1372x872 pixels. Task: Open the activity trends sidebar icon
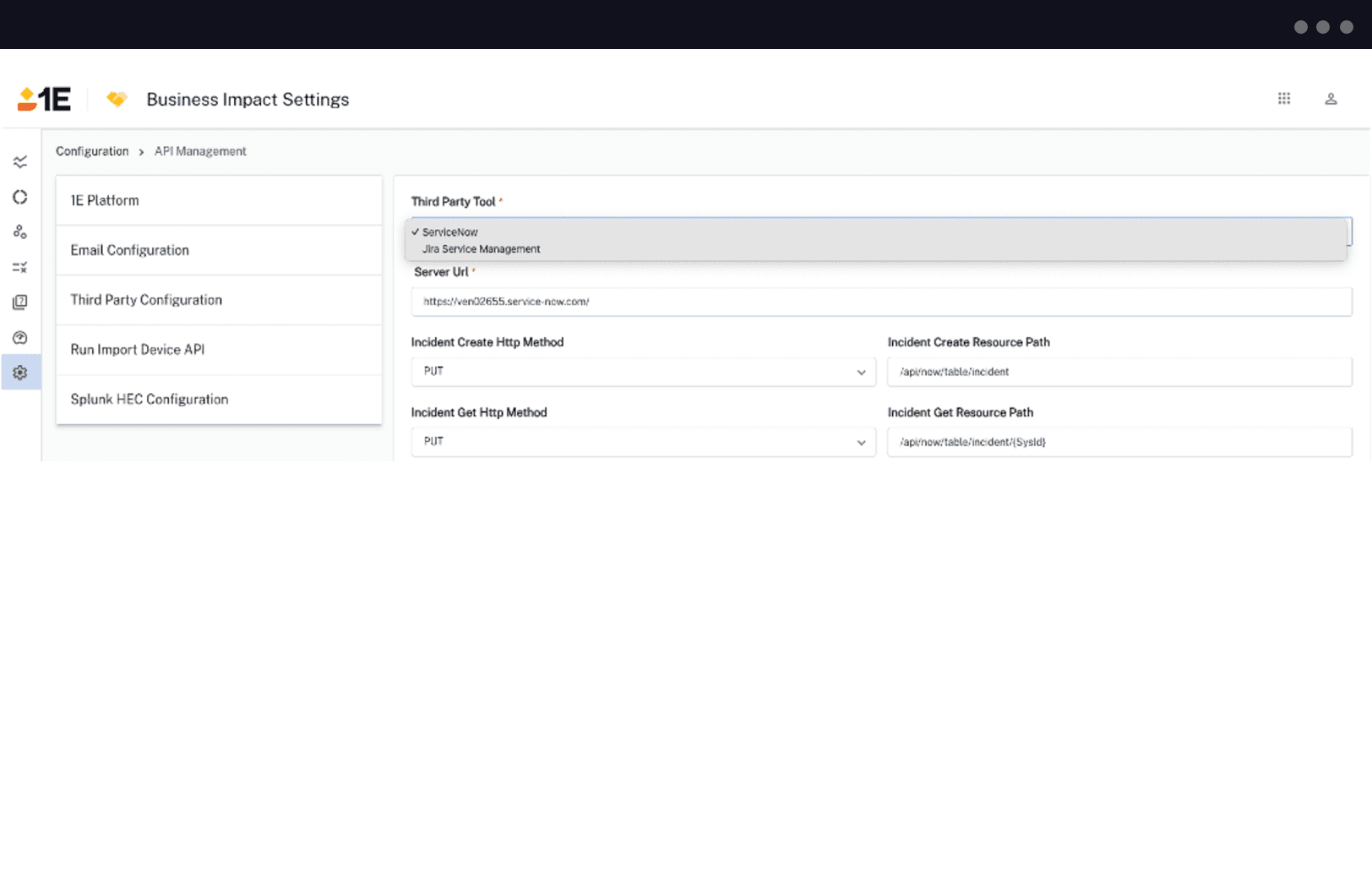(20, 161)
